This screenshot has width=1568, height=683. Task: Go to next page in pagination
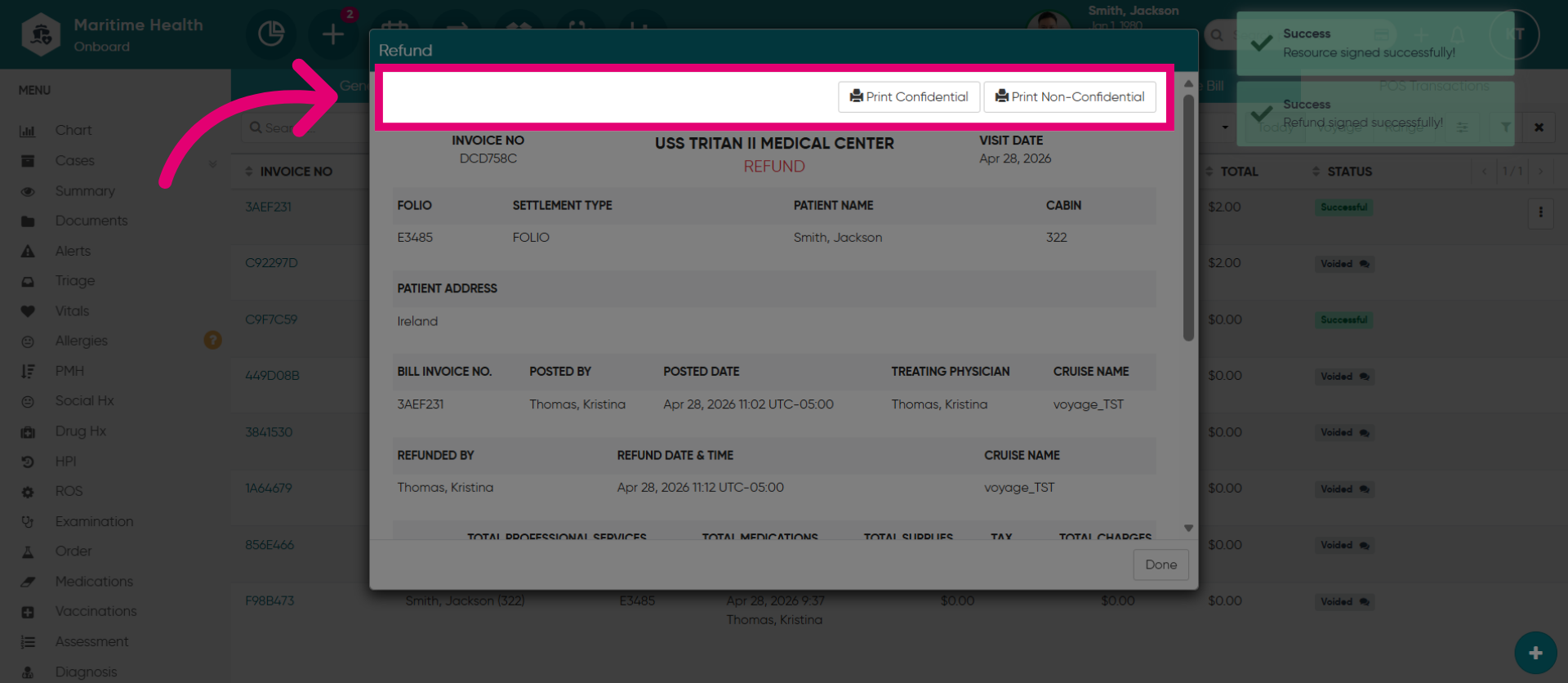click(1541, 172)
